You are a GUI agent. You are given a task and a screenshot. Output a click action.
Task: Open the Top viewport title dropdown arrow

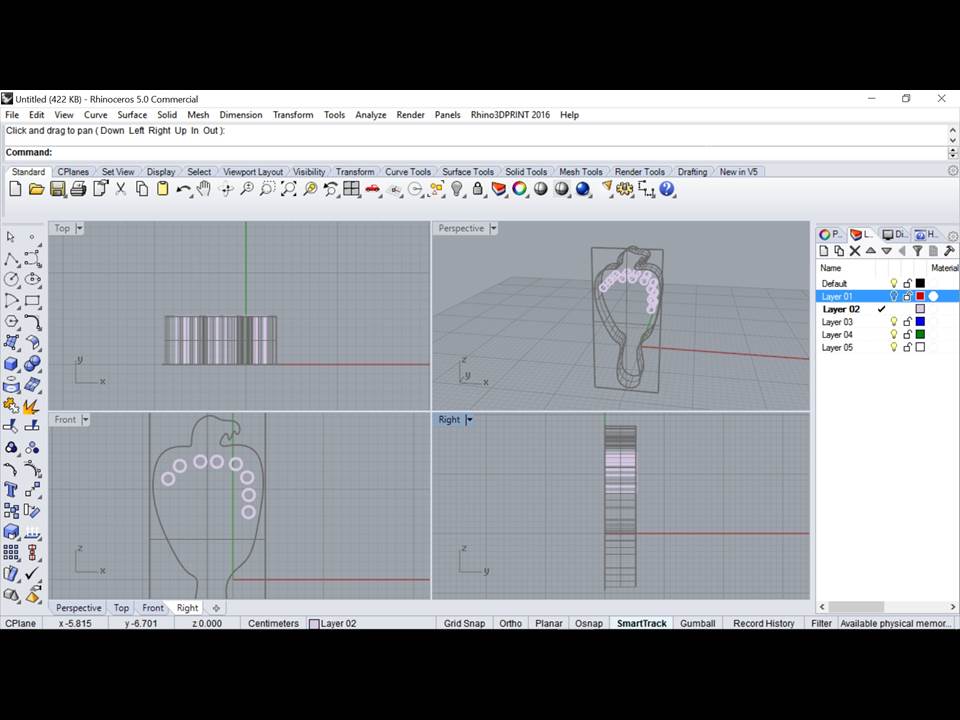coord(80,228)
